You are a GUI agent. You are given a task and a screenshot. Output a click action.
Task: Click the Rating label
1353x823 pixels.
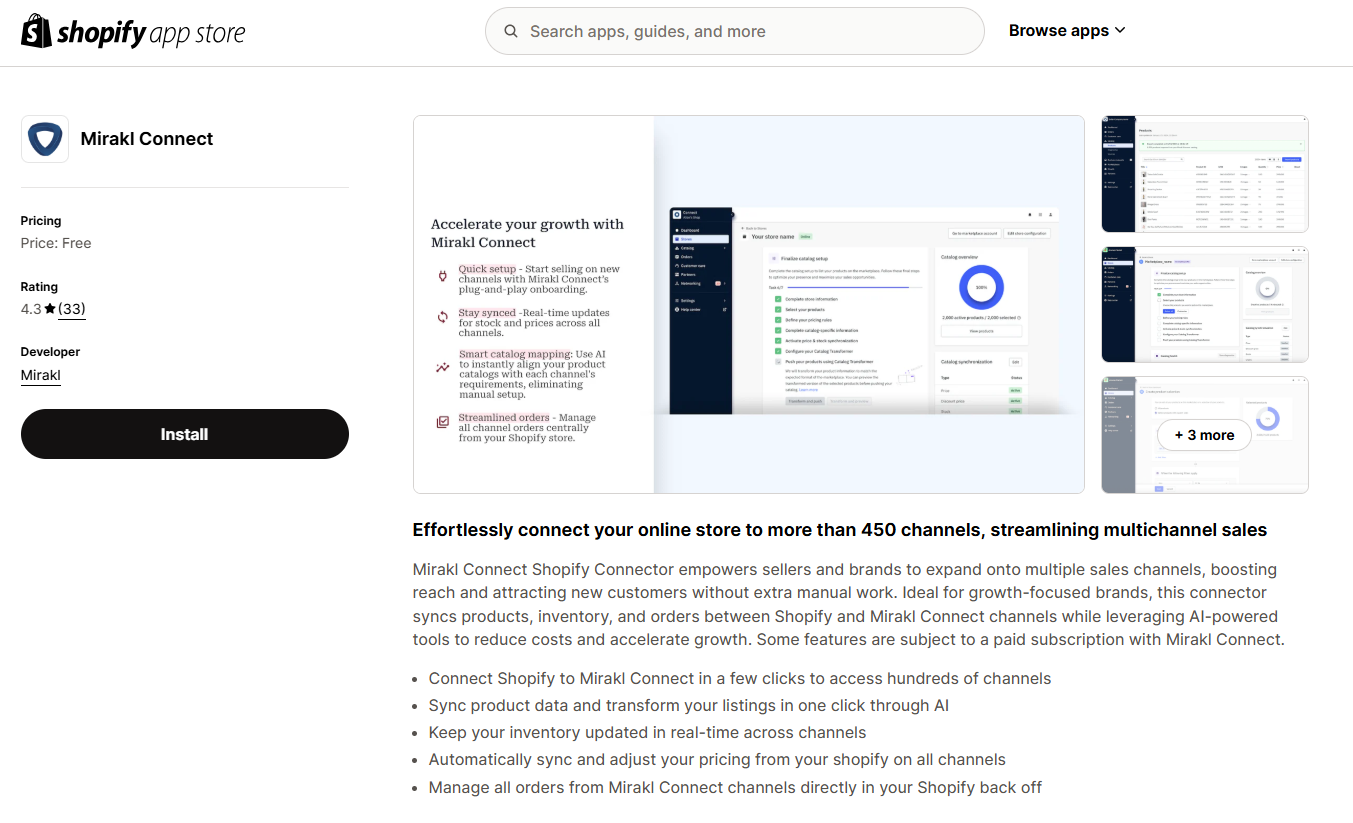[39, 287]
